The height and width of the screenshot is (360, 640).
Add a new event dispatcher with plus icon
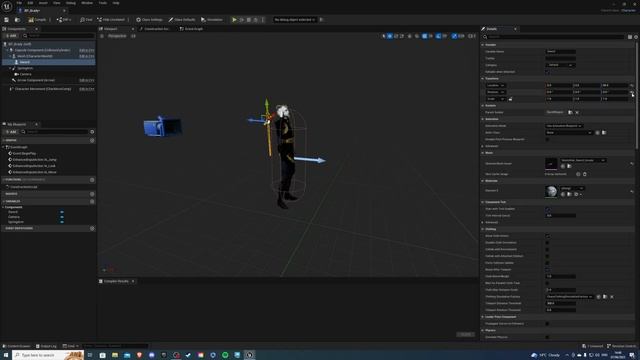click(92, 229)
